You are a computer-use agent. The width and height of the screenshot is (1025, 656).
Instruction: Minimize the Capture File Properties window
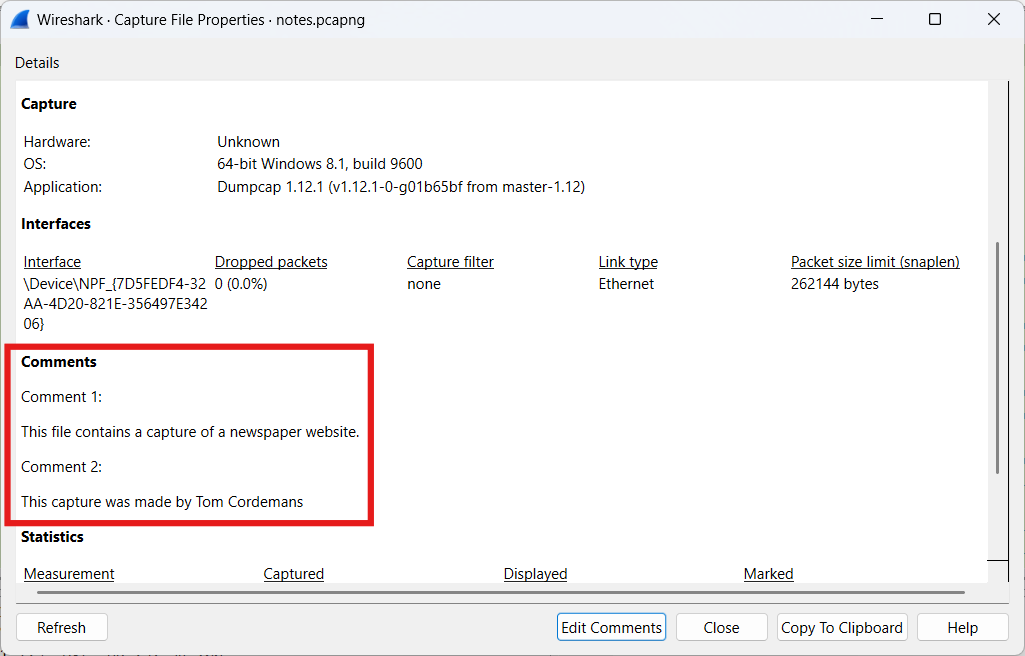pyautogui.click(x=877, y=19)
